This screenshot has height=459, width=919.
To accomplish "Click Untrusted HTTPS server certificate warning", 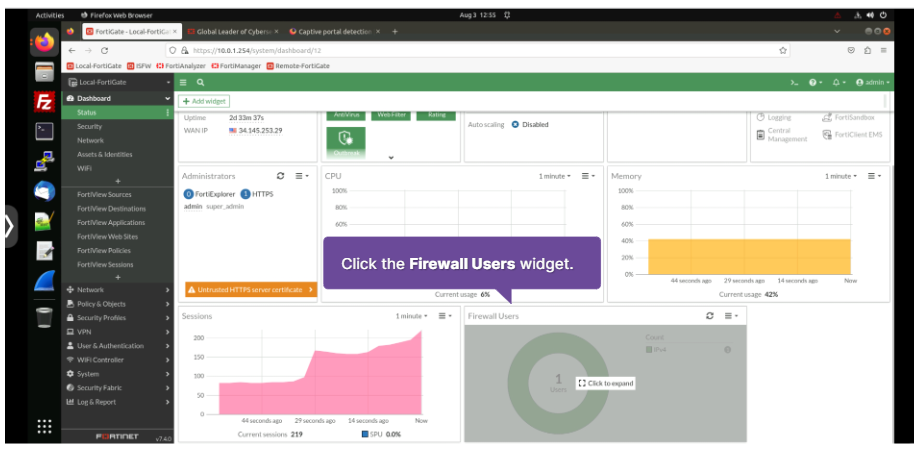I will (x=251, y=290).
